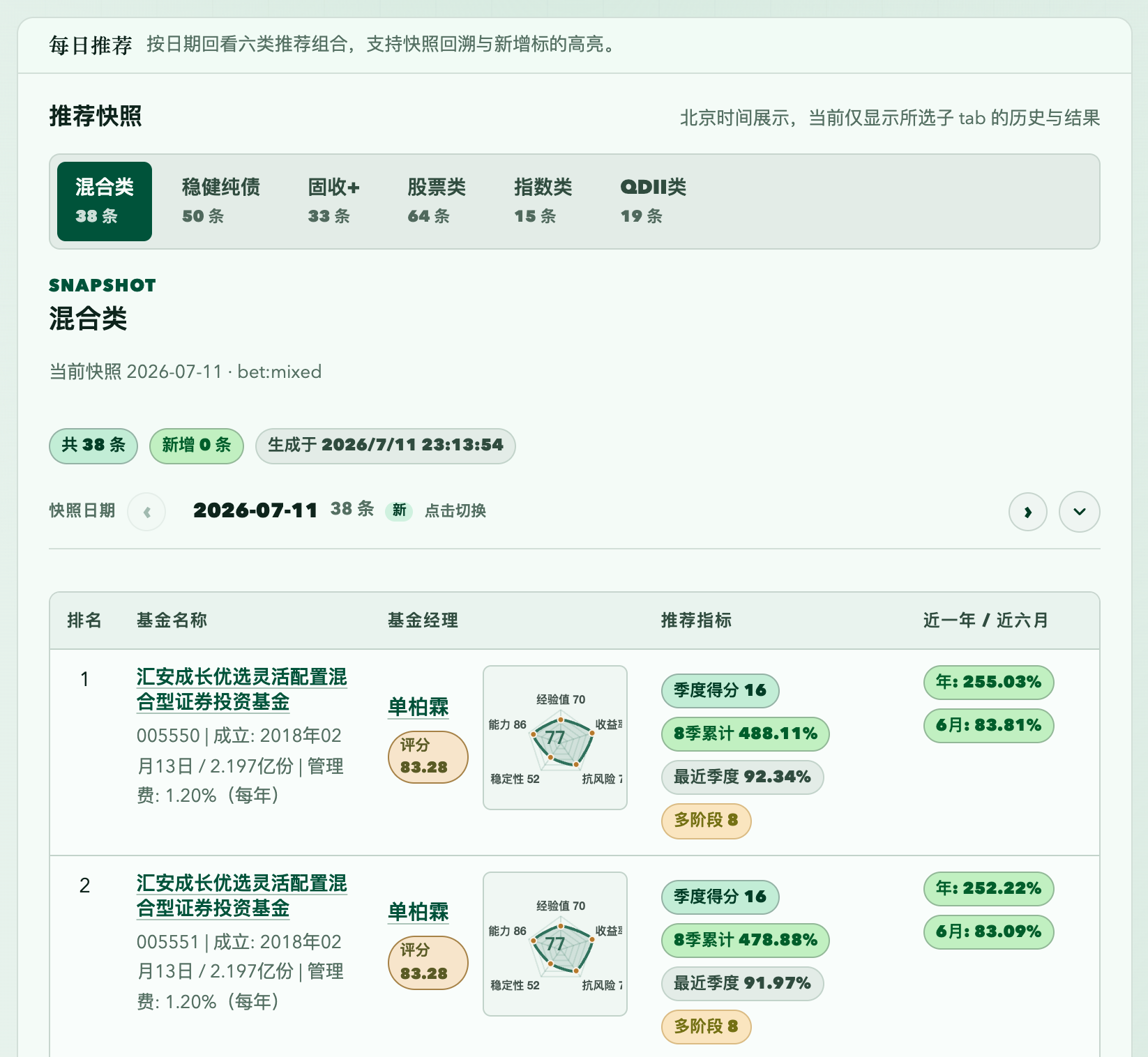Click the radar chart in rank 2 row
This screenshot has height=1057, width=1148.
click(x=555, y=944)
